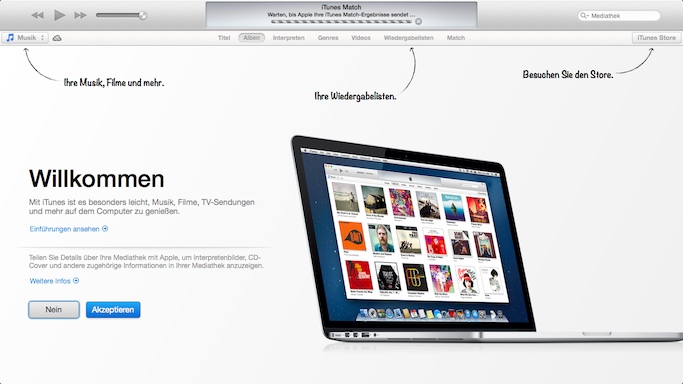Expand the Musik library dropdown
The width and height of the screenshot is (683, 384).
(25, 38)
